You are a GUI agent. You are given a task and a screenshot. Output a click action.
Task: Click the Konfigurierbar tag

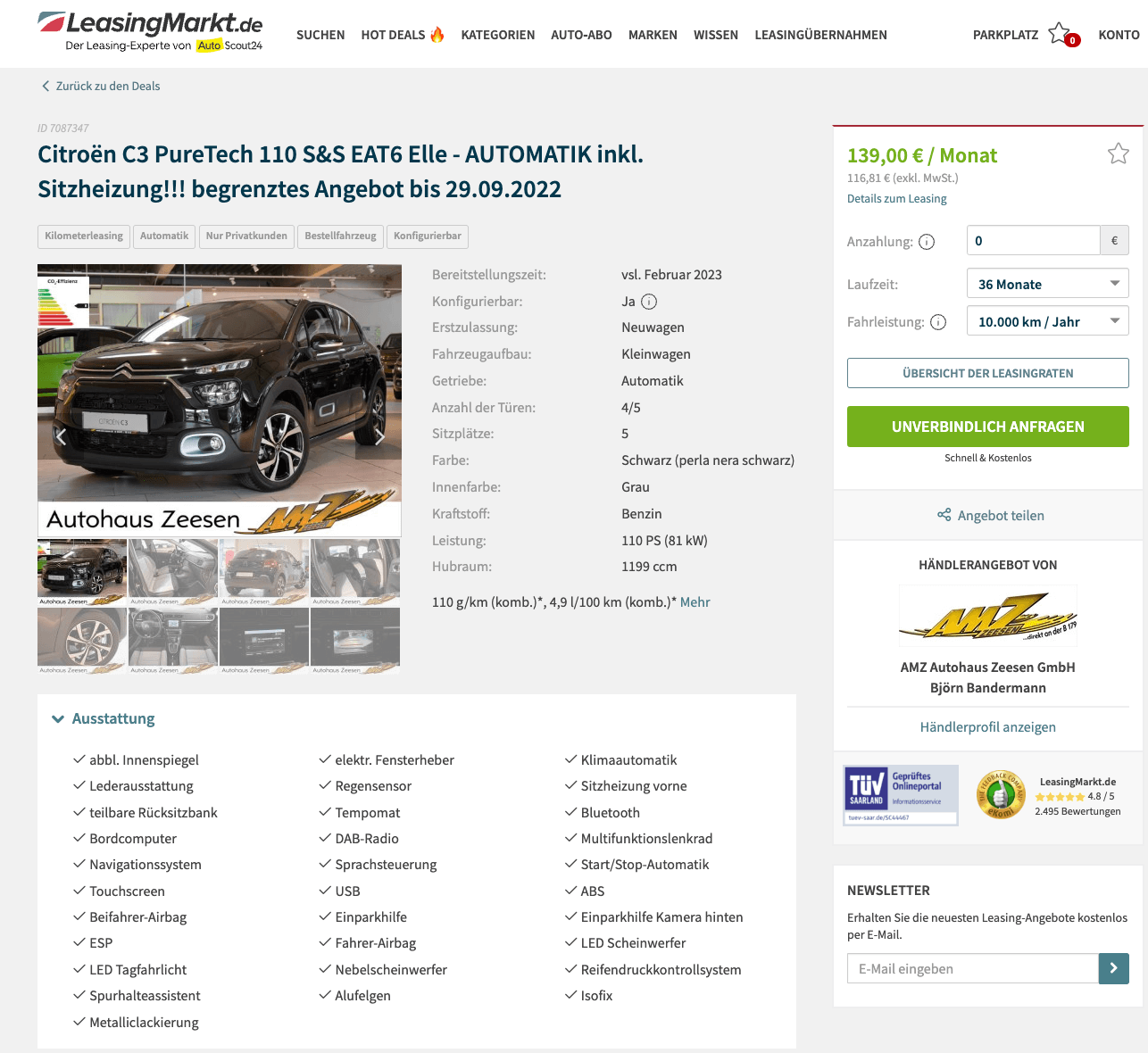coord(428,236)
